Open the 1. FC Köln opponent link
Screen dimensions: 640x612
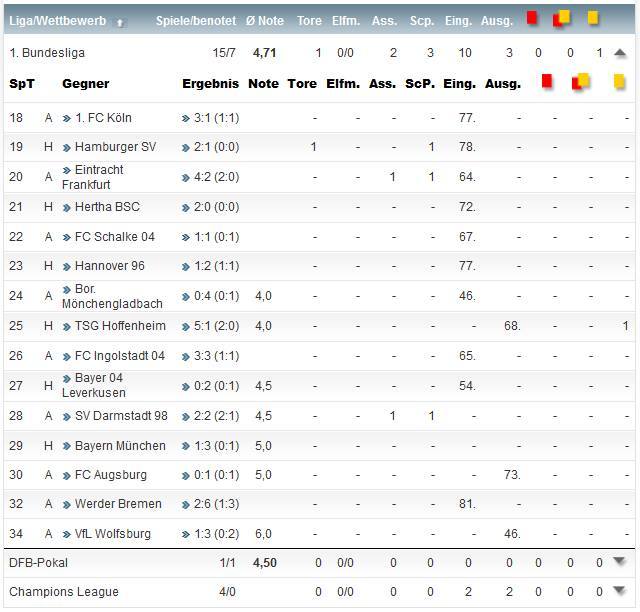102,118
